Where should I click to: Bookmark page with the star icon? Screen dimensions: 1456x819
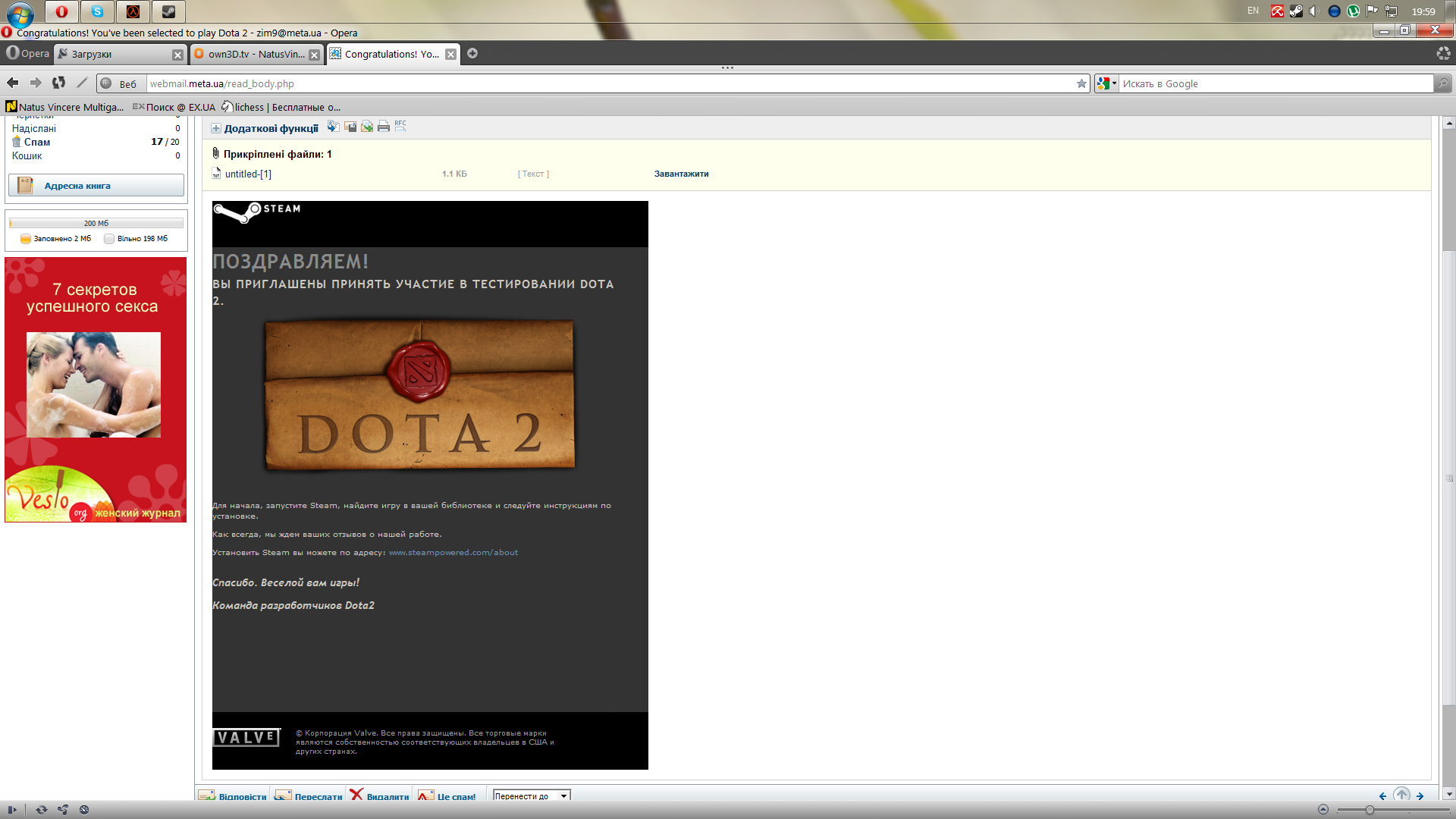point(1081,83)
